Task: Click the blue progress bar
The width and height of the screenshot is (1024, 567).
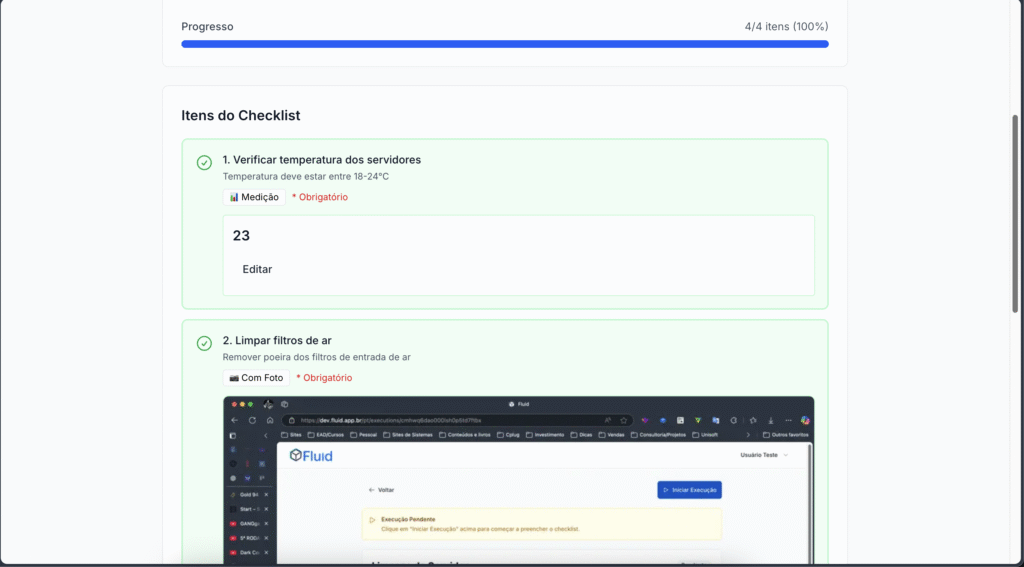Action: (504, 44)
